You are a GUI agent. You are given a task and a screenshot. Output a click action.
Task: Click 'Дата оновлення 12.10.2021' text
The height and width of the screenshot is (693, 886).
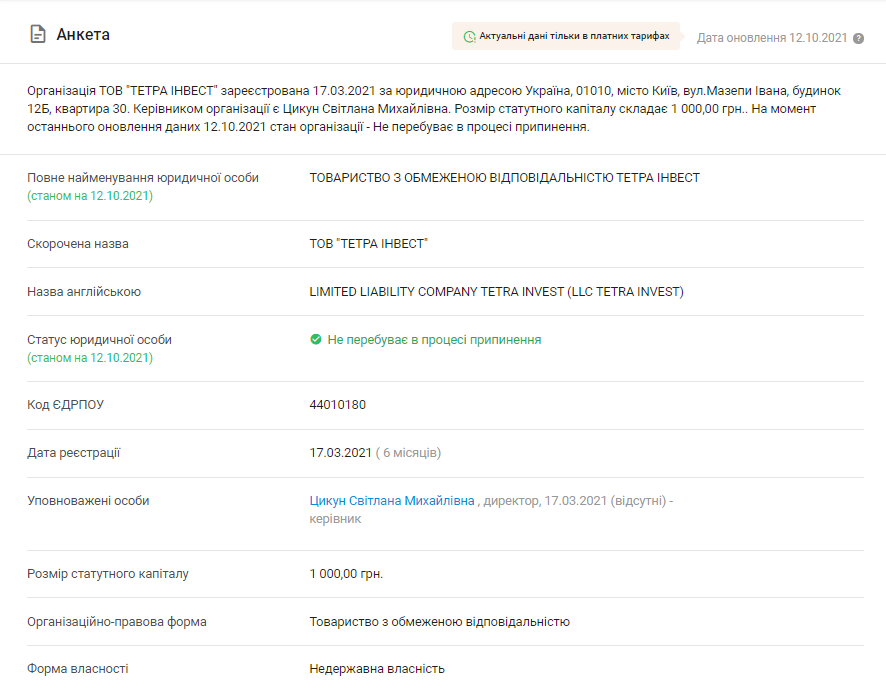[x=771, y=38]
